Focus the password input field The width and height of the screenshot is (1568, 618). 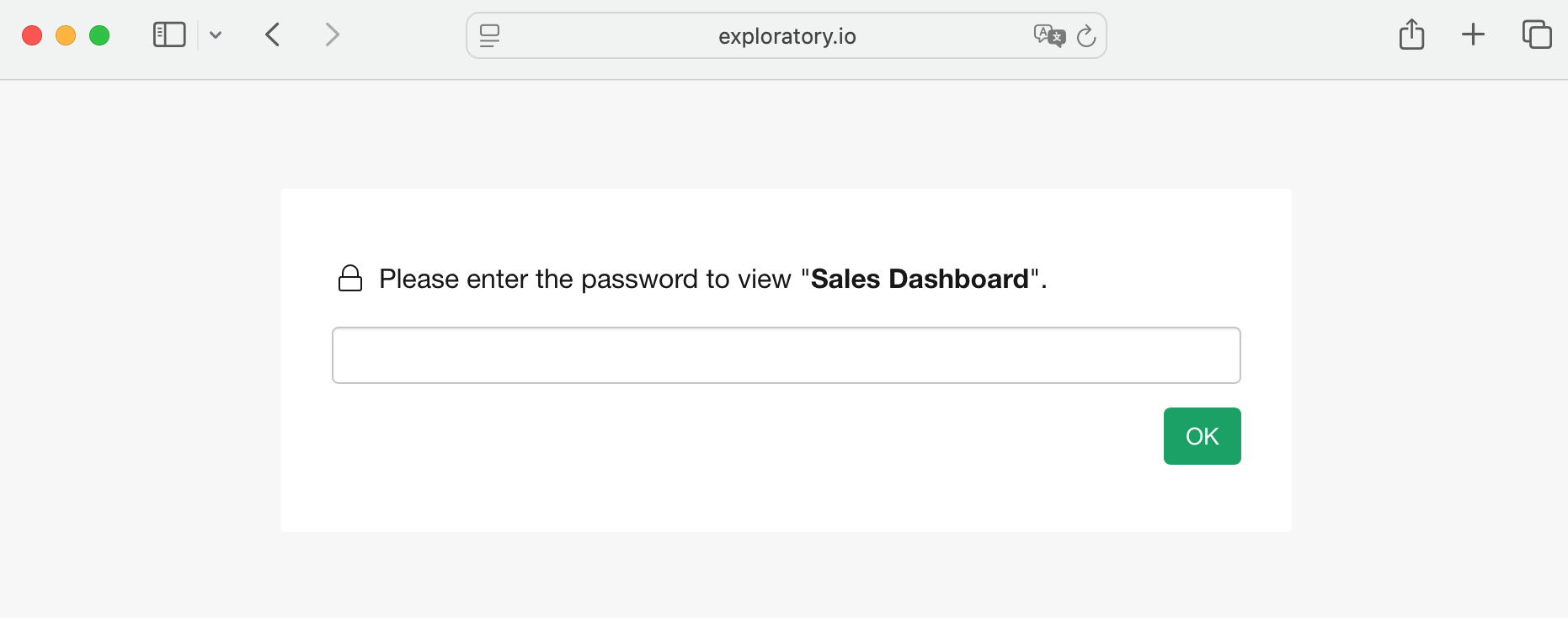[x=786, y=355]
